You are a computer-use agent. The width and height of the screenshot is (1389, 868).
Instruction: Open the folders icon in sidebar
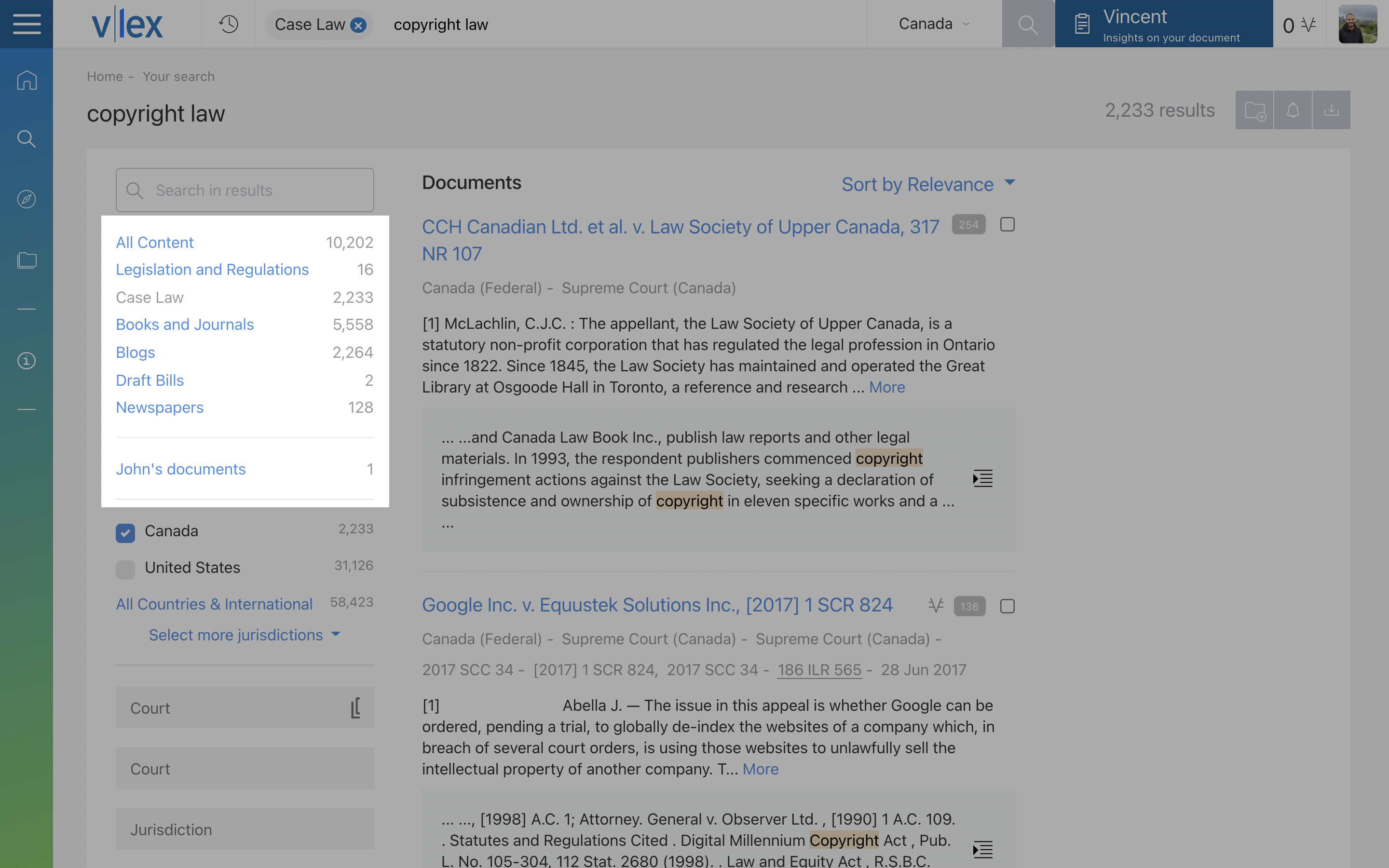coord(27,260)
